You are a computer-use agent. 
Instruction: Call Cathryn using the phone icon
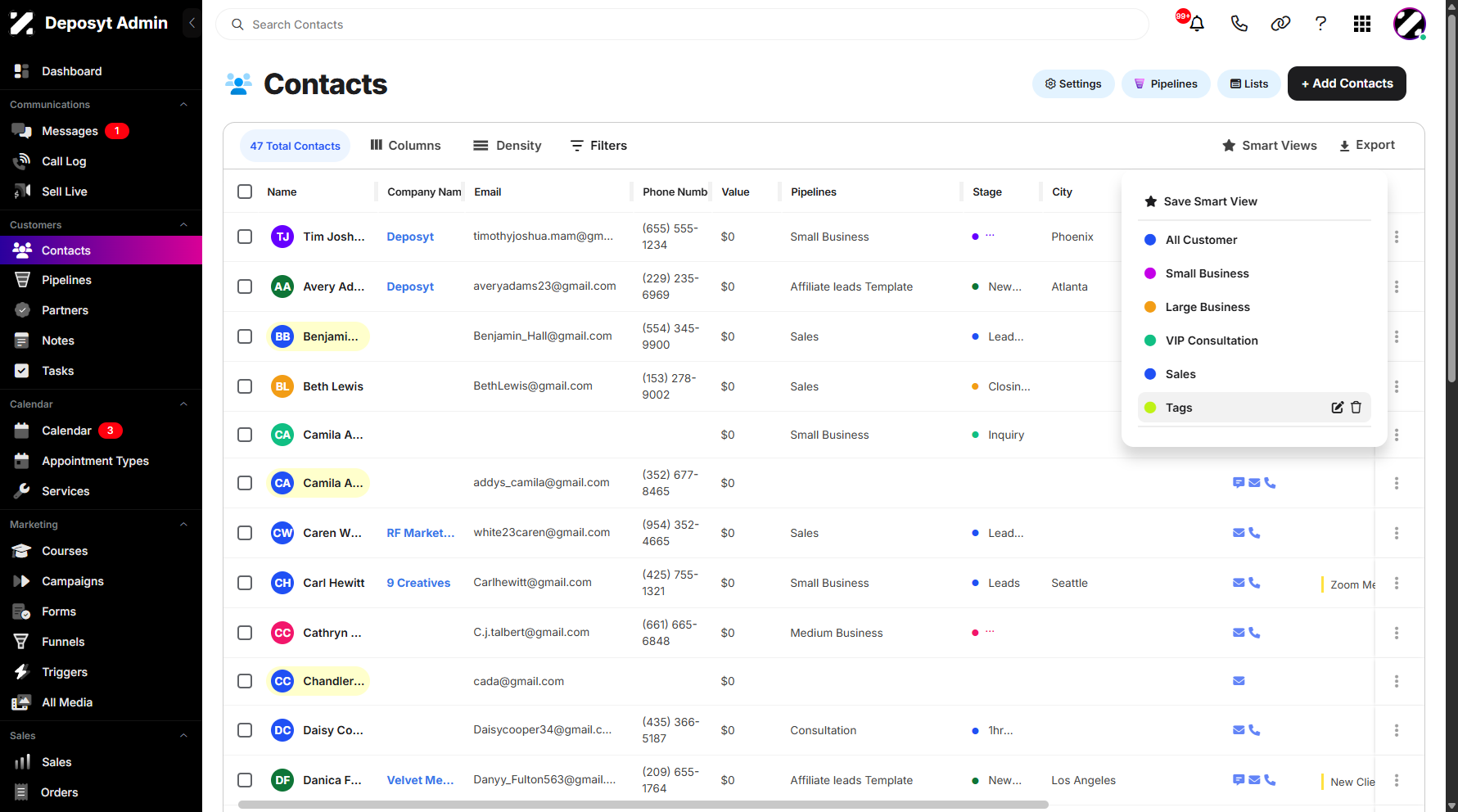1254,633
